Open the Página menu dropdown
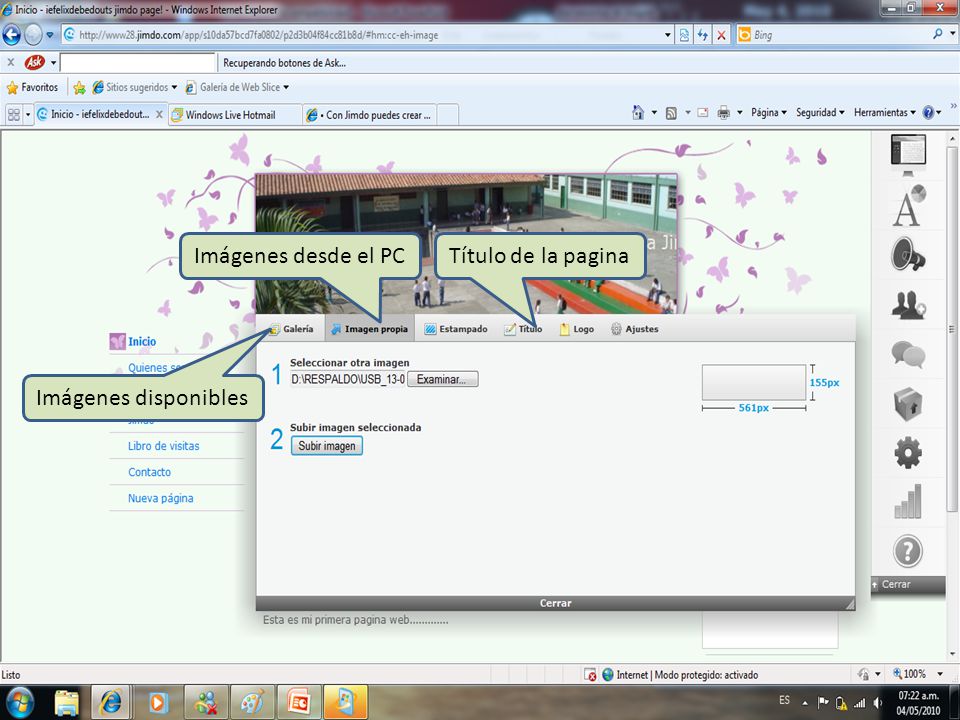Screen dimensions: 960x720 point(769,113)
